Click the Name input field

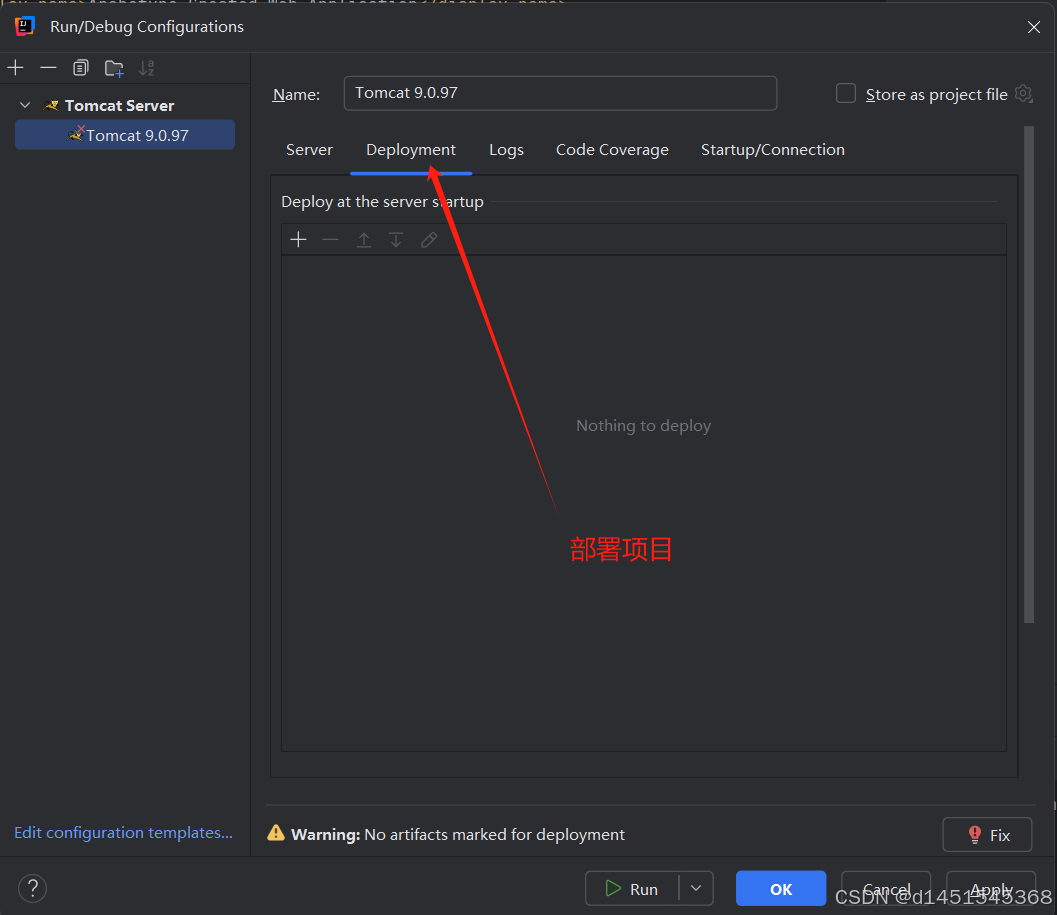click(x=560, y=93)
